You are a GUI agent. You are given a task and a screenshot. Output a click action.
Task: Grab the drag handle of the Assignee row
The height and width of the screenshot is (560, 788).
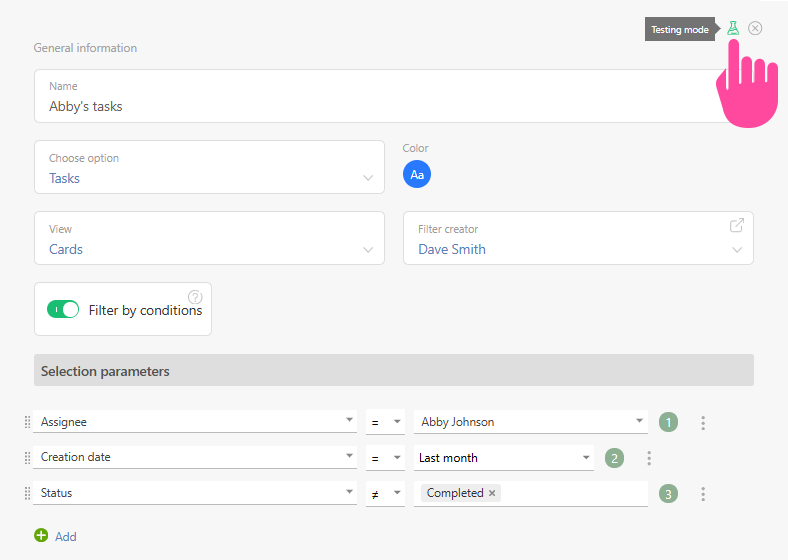pos(27,423)
